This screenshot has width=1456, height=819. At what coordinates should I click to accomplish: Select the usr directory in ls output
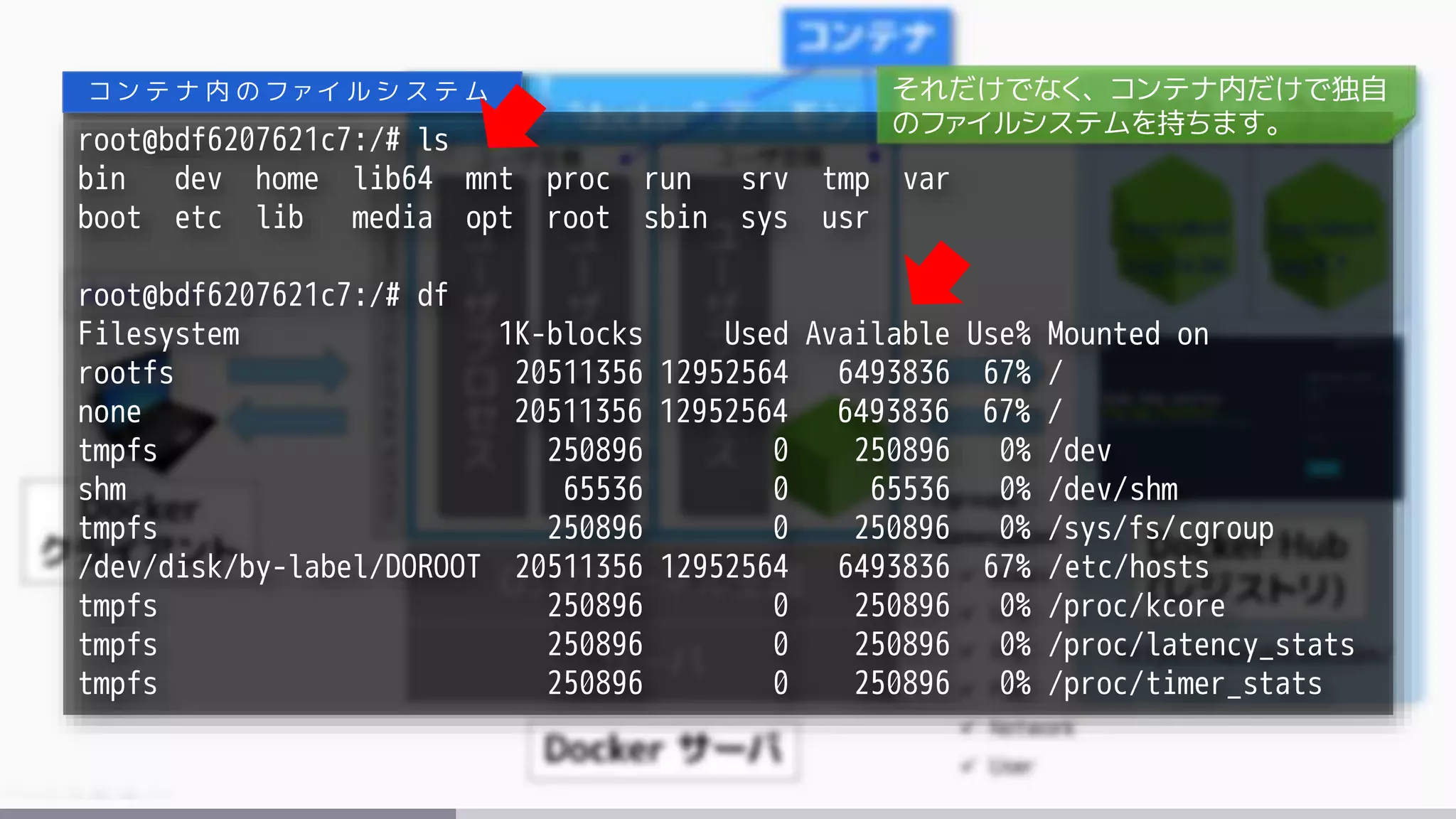pos(845,219)
